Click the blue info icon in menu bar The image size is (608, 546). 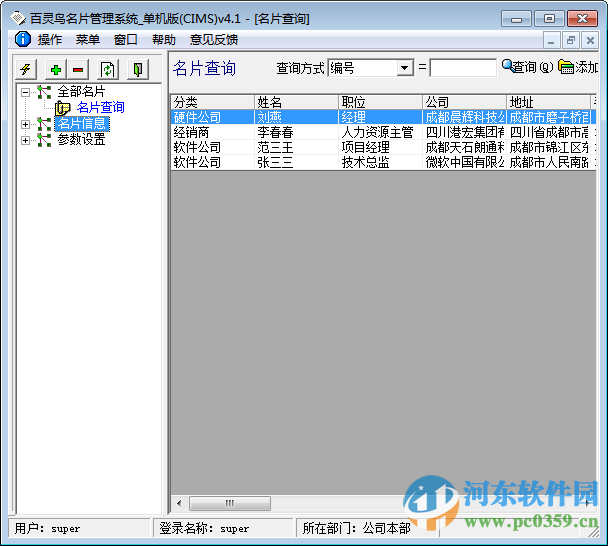[x=23, y=39]
